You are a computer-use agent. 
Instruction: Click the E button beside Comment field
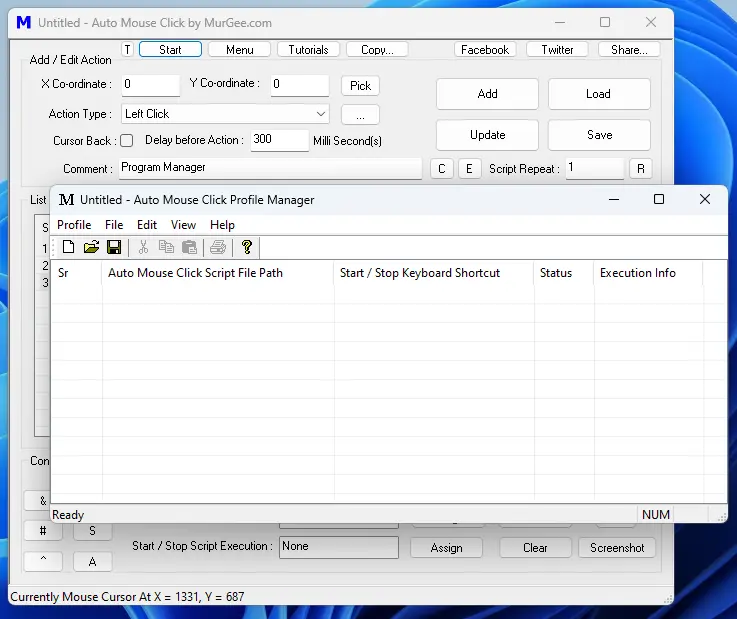coord(469,169)
